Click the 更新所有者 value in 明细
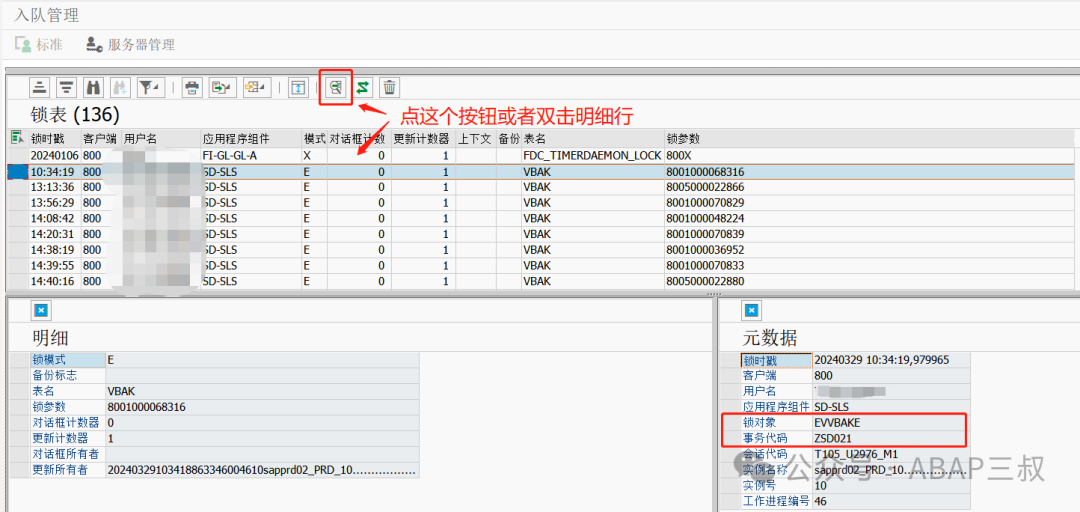The width and height of the screenshot is (1080, 512). pos(262,470)
